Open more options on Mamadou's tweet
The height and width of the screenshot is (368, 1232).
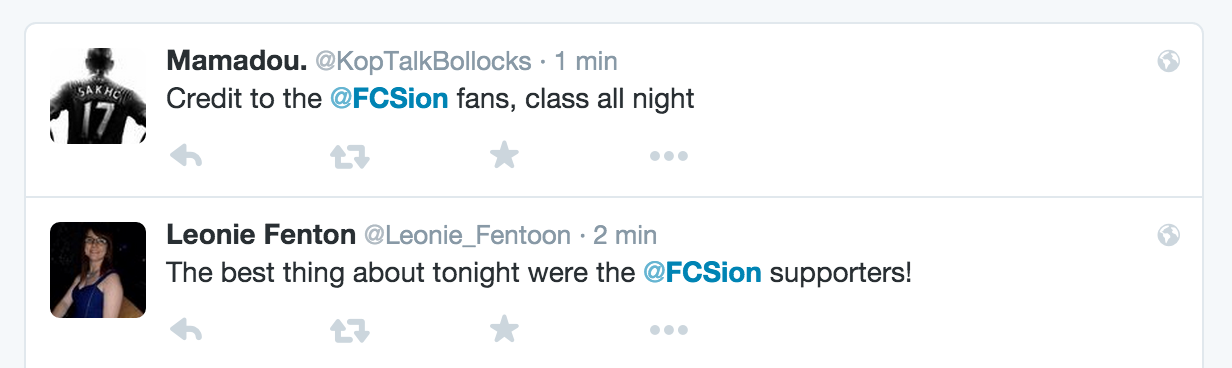pos(669,156)
